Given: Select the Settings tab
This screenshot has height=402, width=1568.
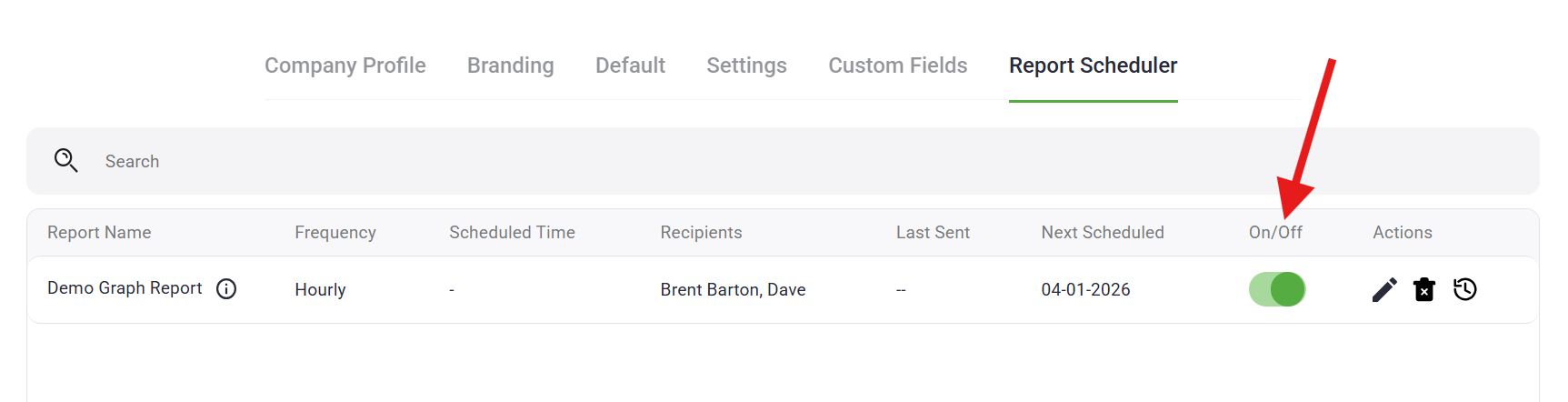Looking at the screenshot, I should (746, 65).
